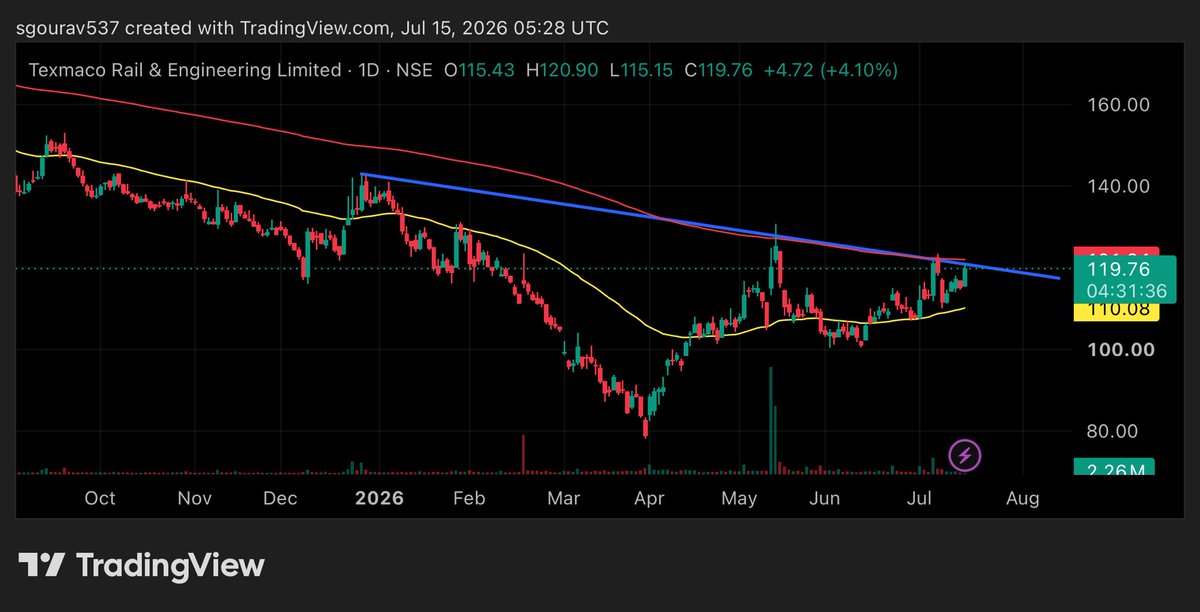Click the purple lightning bolt icon
The height and width of the screenshot is (612, 1200).
964,456
